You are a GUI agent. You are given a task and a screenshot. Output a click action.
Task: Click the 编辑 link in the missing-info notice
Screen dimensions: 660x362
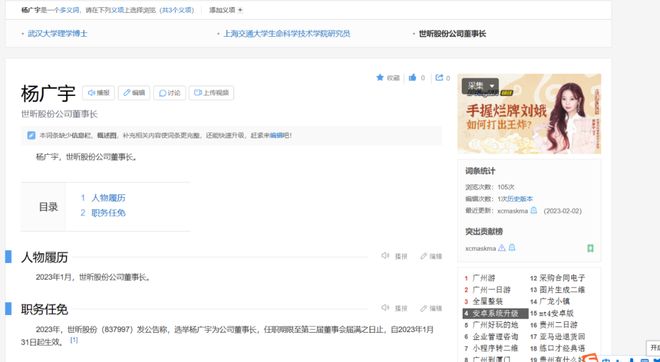coord(277,136)
